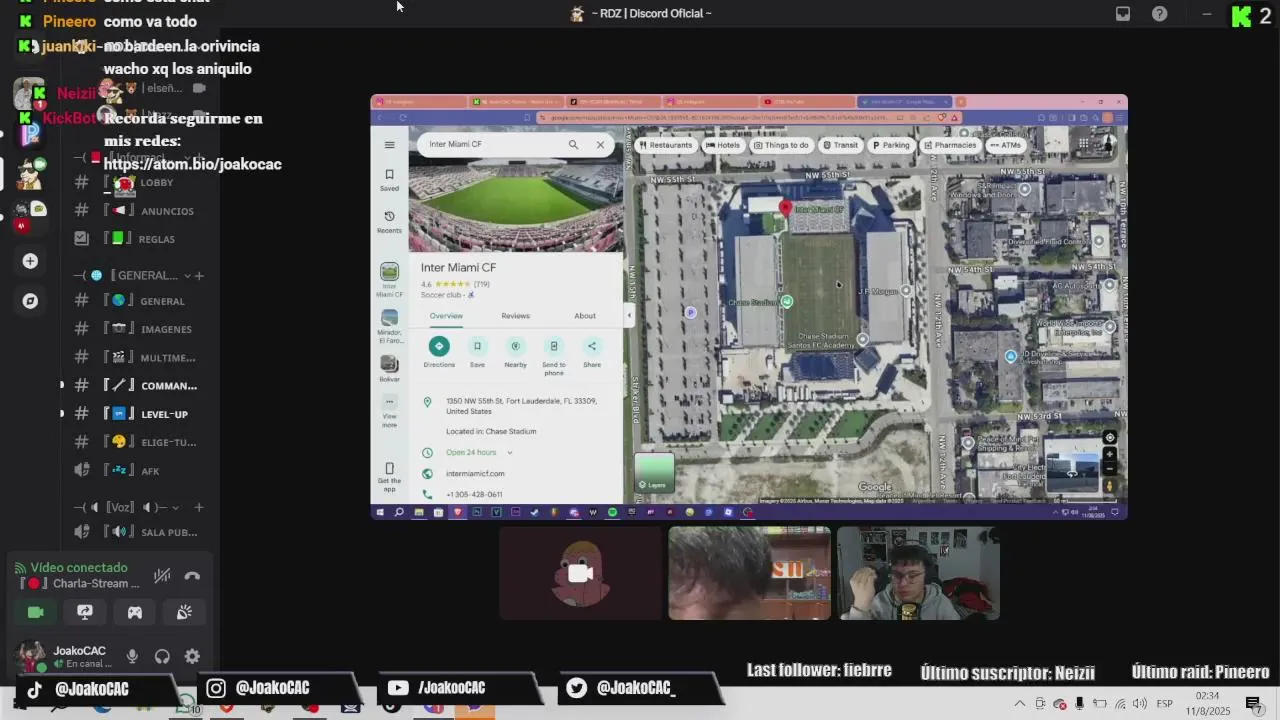Filter map by Transit chip

point(840,145)
